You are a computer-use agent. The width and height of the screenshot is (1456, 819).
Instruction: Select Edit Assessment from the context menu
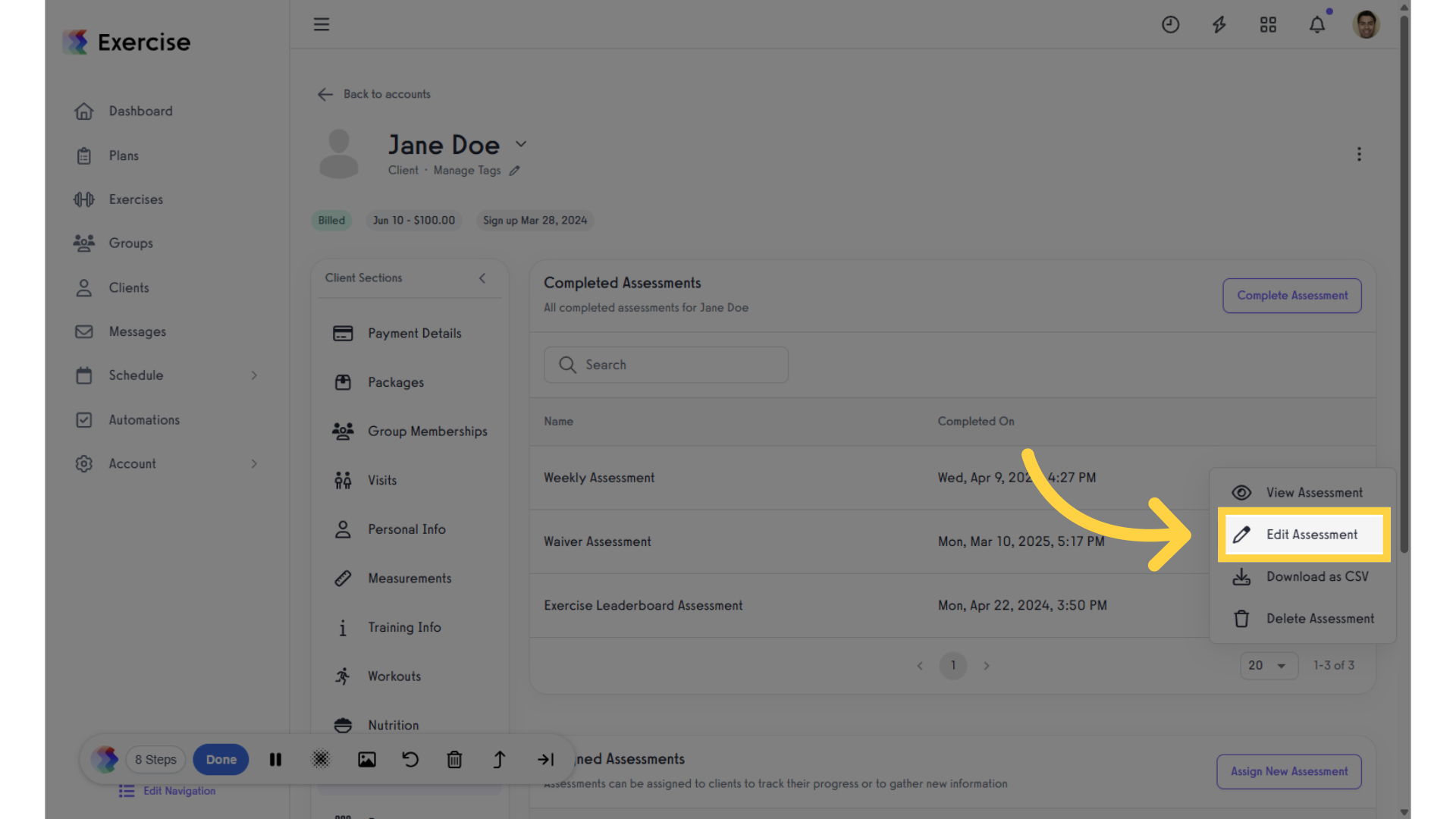[1304, 535]
